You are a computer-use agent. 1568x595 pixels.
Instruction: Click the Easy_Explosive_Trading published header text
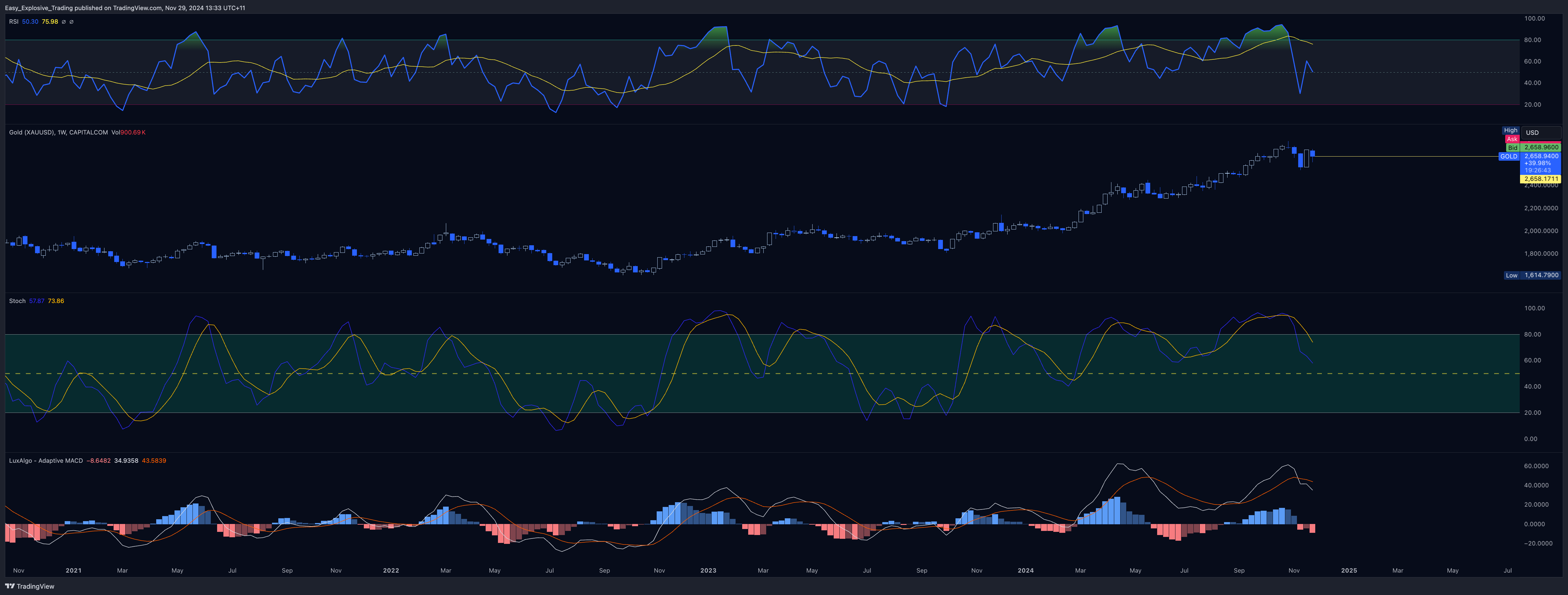[x=125, y=8]
